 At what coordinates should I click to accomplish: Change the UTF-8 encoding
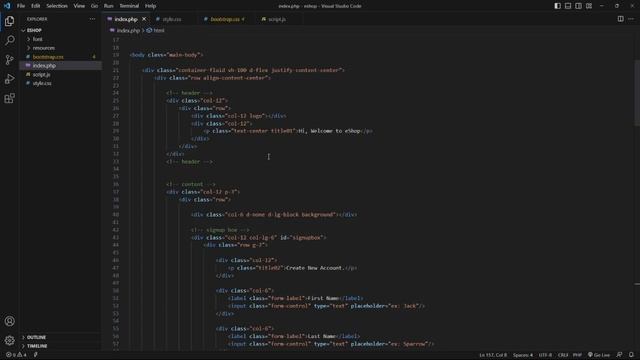coord(545,355)
